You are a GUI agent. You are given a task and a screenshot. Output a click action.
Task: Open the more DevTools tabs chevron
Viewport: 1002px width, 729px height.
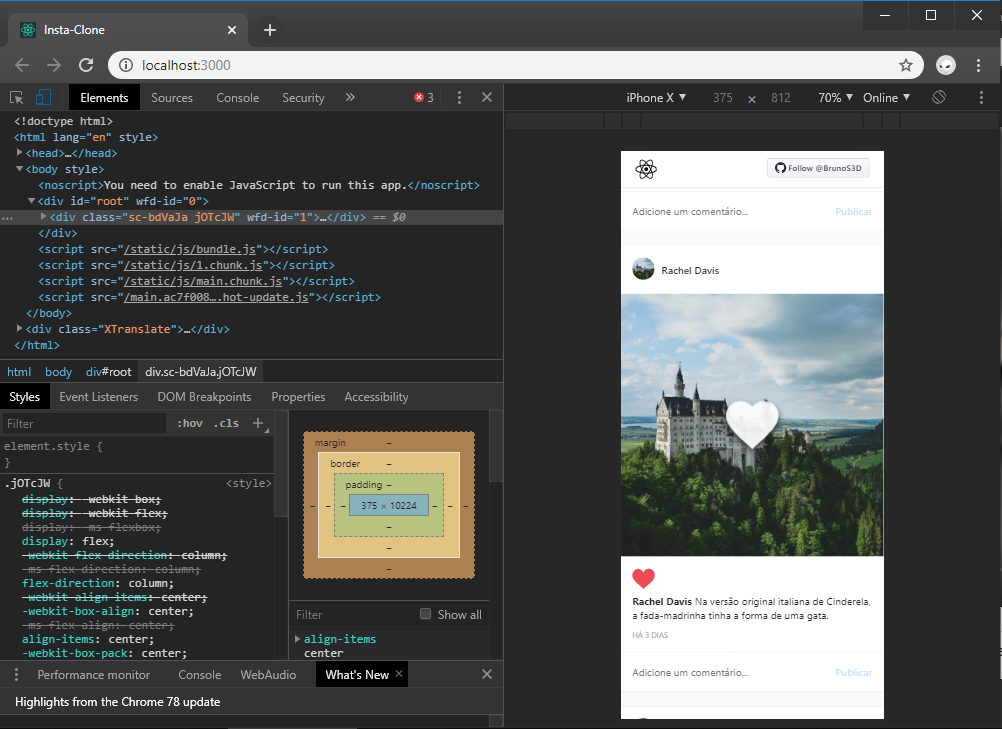[x=350, y=97]
